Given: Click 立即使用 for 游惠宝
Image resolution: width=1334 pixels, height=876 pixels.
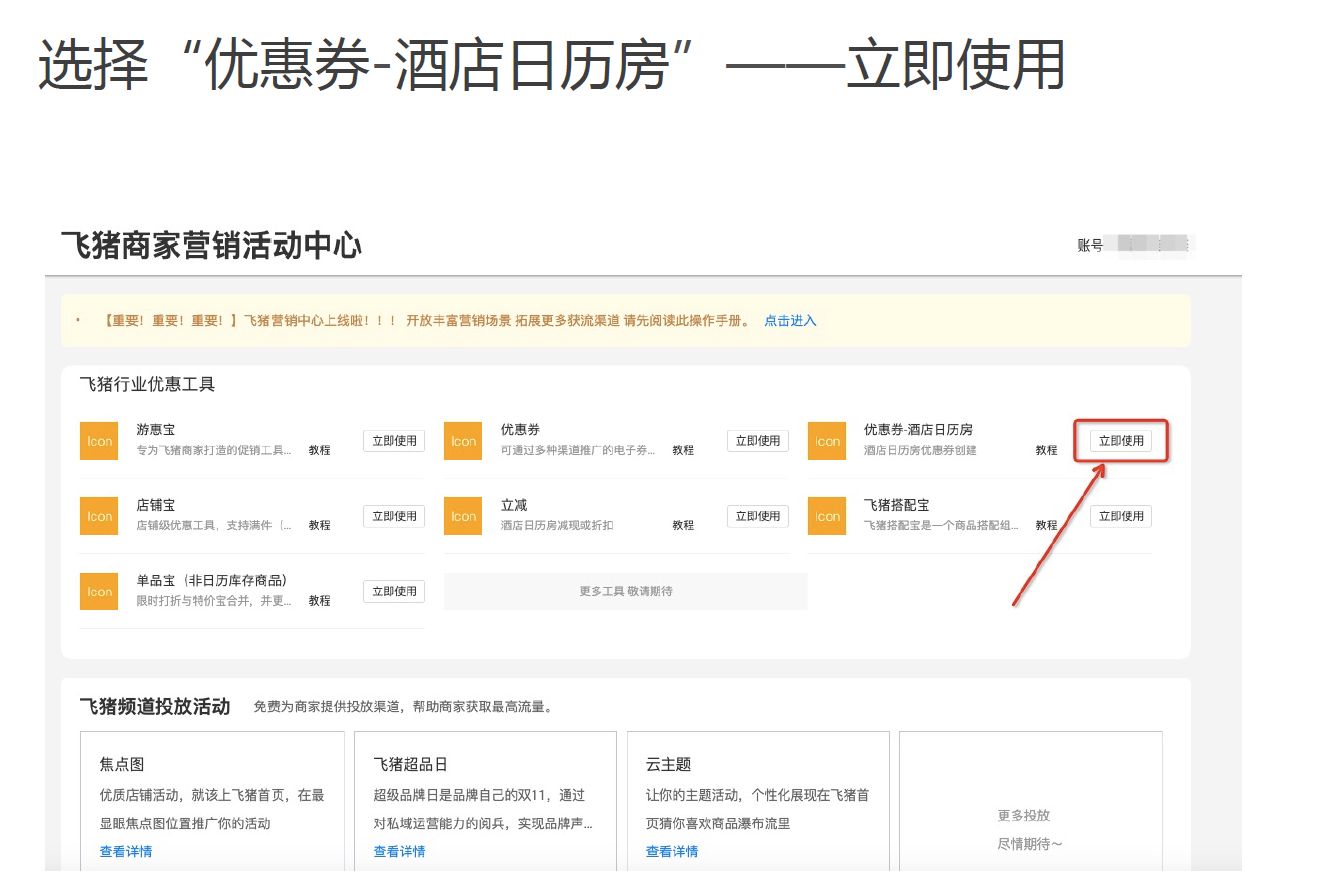Looking at the screenshot, I should click(x=394, y=440).
